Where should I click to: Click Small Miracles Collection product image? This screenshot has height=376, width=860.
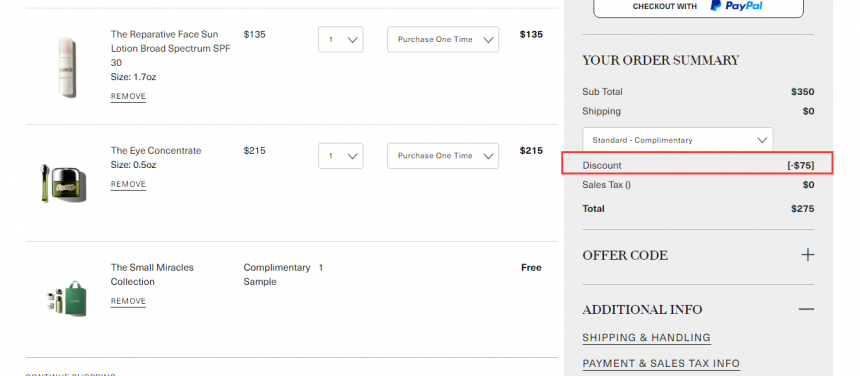(67, 299)
